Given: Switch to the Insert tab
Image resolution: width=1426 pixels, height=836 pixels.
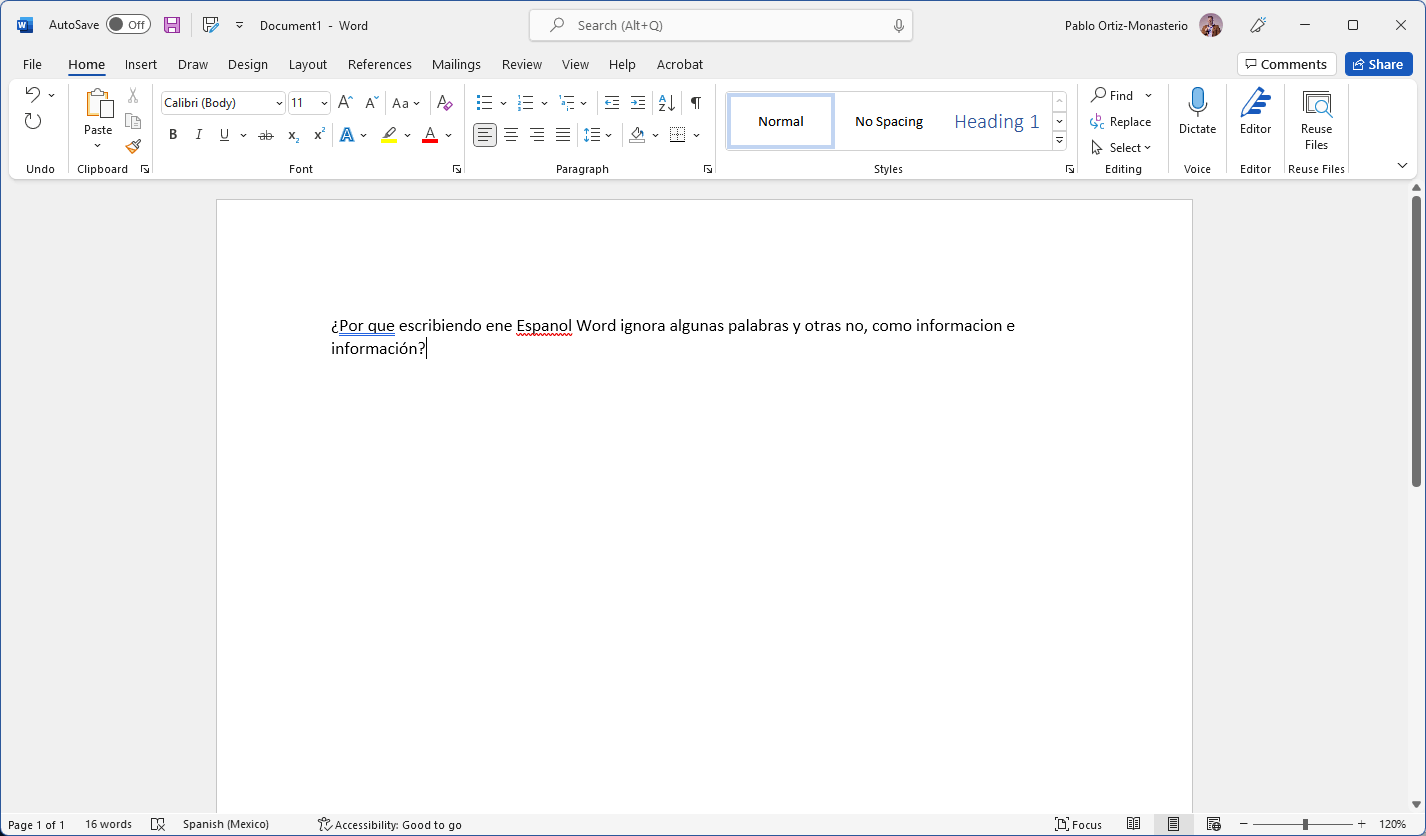Looking at the screenshot, I should pos(140,64).
